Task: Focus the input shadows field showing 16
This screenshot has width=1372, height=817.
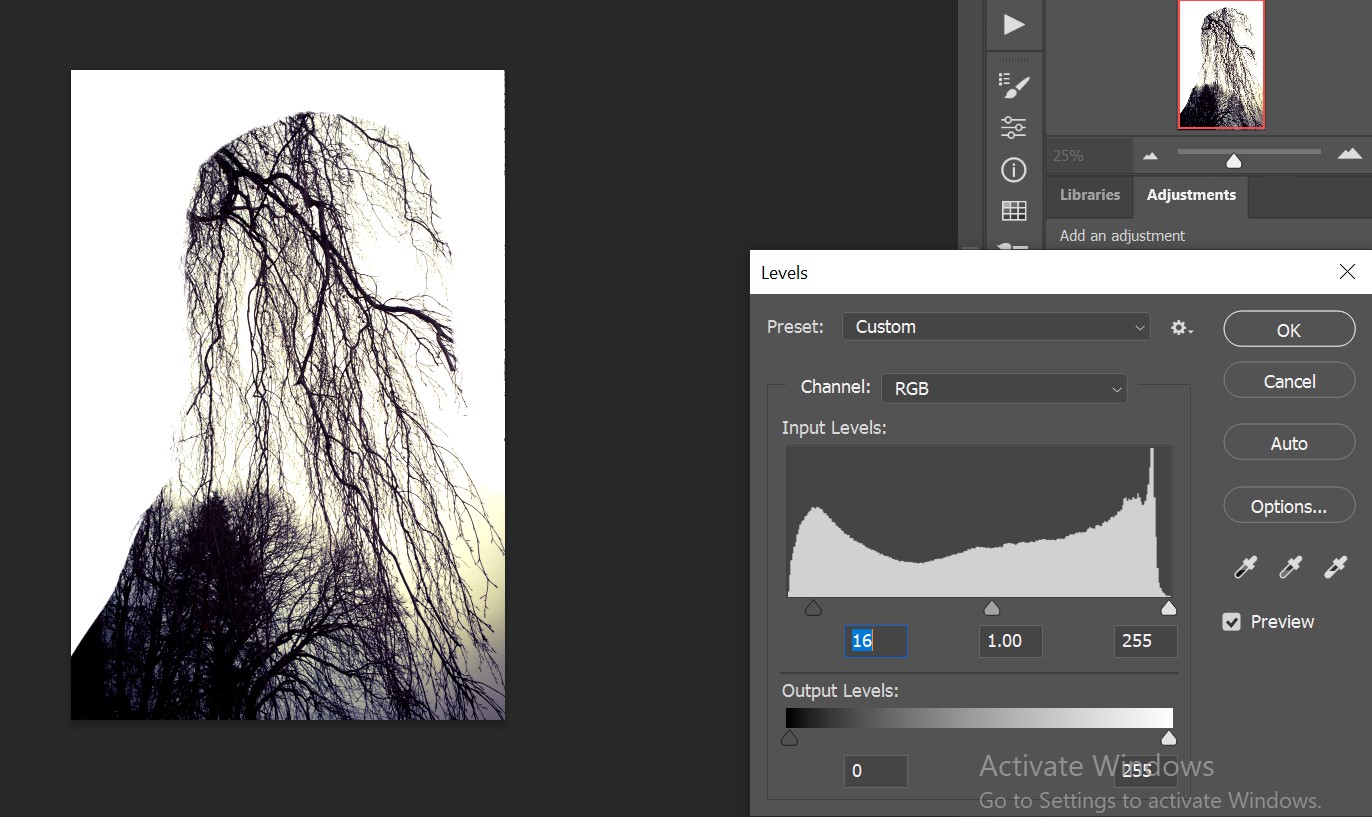Action: [876, 641]
